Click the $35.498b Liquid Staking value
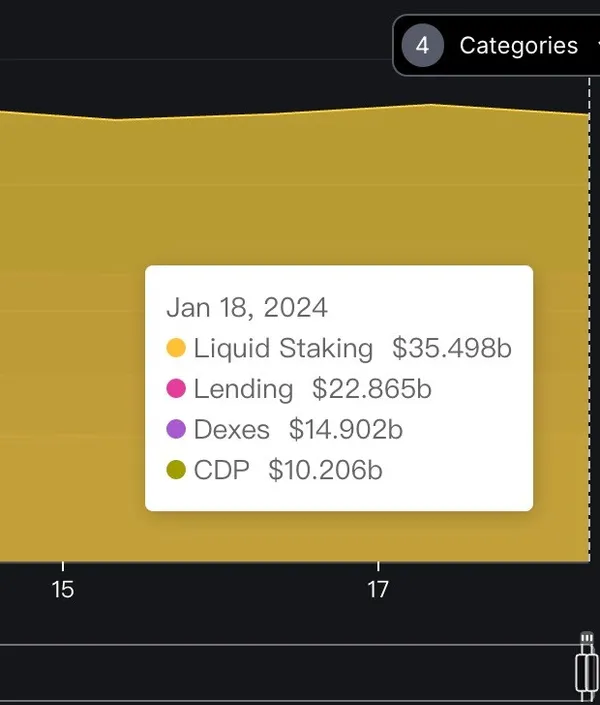Image resolution: width=600 pixels, height=705 pixels. point(452,348)
